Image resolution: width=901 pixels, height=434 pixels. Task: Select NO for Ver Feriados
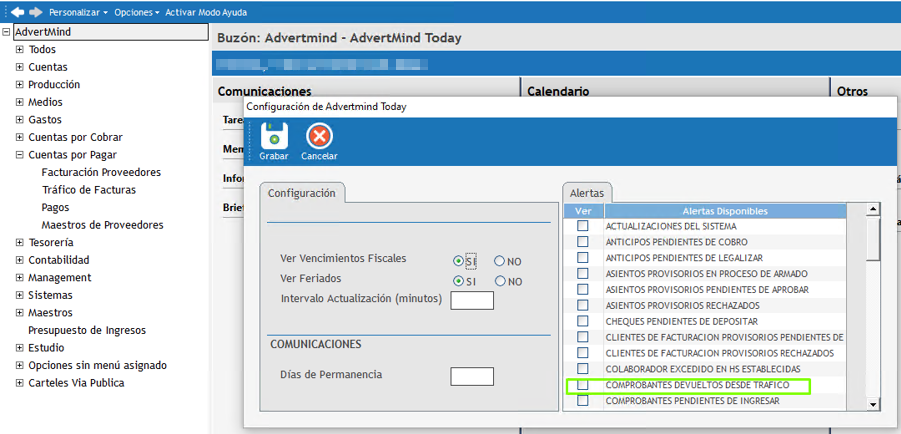pyautogui.click(x=499, y=282)
